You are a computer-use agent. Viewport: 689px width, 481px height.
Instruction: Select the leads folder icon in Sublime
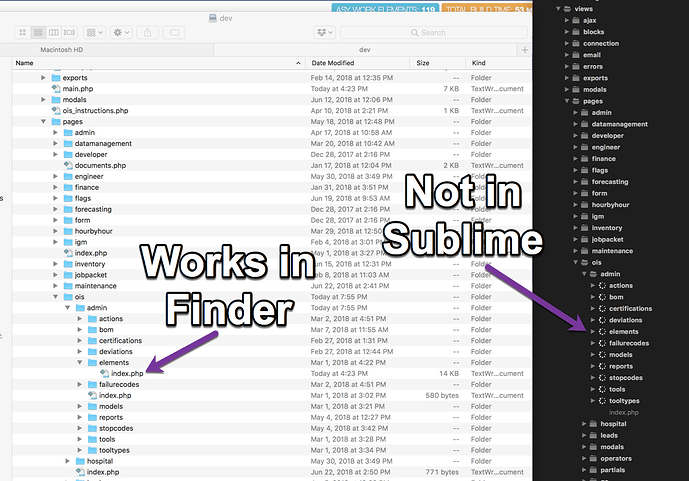click(x=593, y=436)
